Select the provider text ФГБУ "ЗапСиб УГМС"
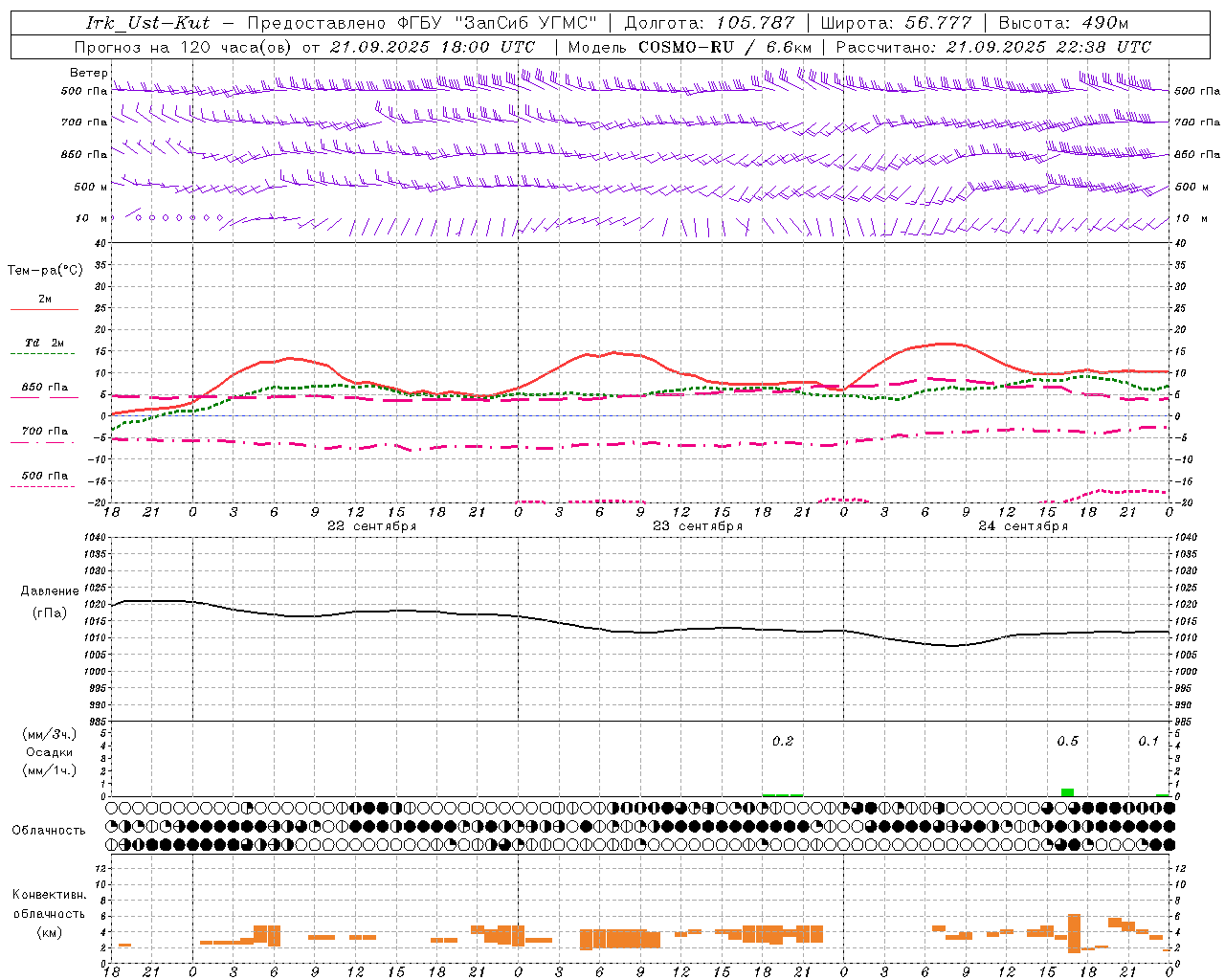Screen dimensions: 1225x980 (497, 23)
